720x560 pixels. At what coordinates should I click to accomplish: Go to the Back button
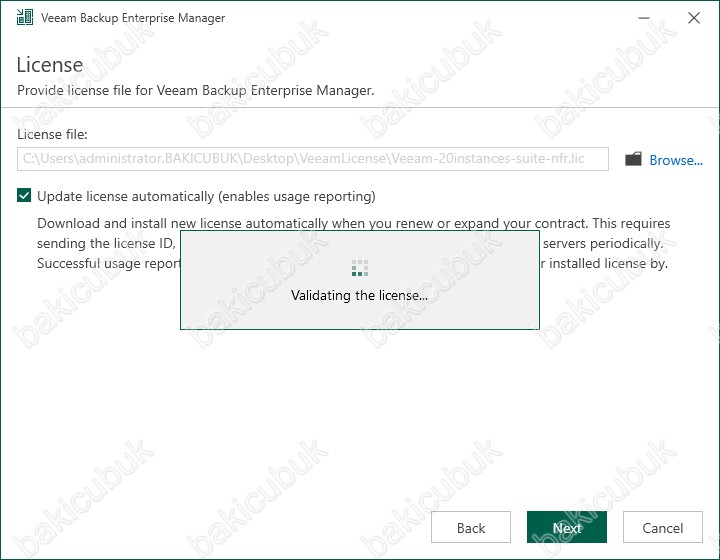point(471,527)
